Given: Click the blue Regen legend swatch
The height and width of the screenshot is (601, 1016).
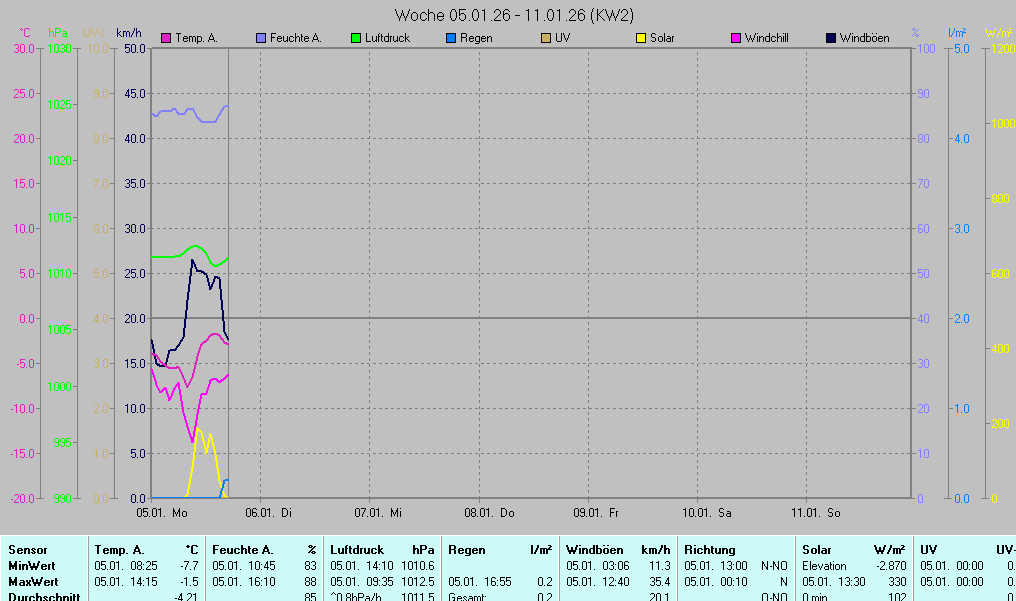Looking at the screenshot, I should 450,39.
